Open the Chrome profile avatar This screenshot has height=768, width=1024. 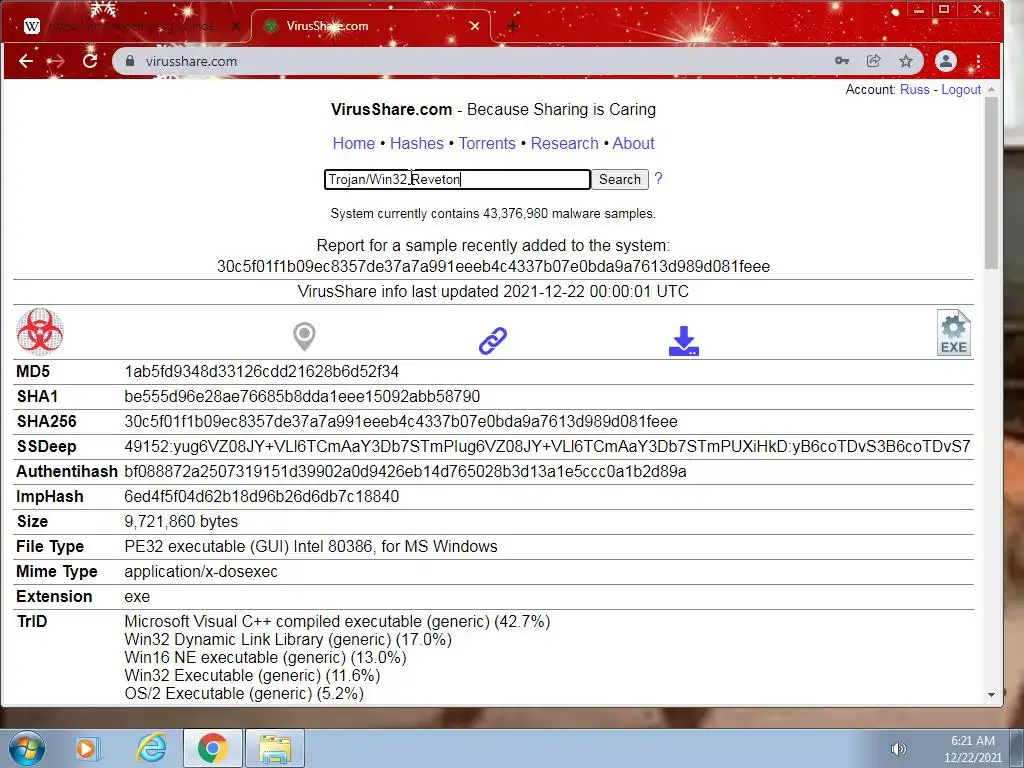[x=946, y=61]
